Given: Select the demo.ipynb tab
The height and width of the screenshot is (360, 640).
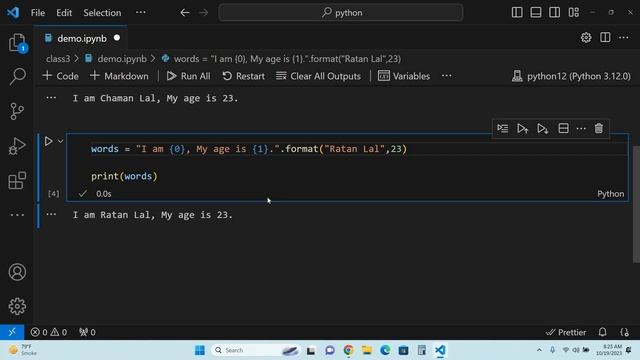Looking at the screenshot, I should (x=81, y=38).
